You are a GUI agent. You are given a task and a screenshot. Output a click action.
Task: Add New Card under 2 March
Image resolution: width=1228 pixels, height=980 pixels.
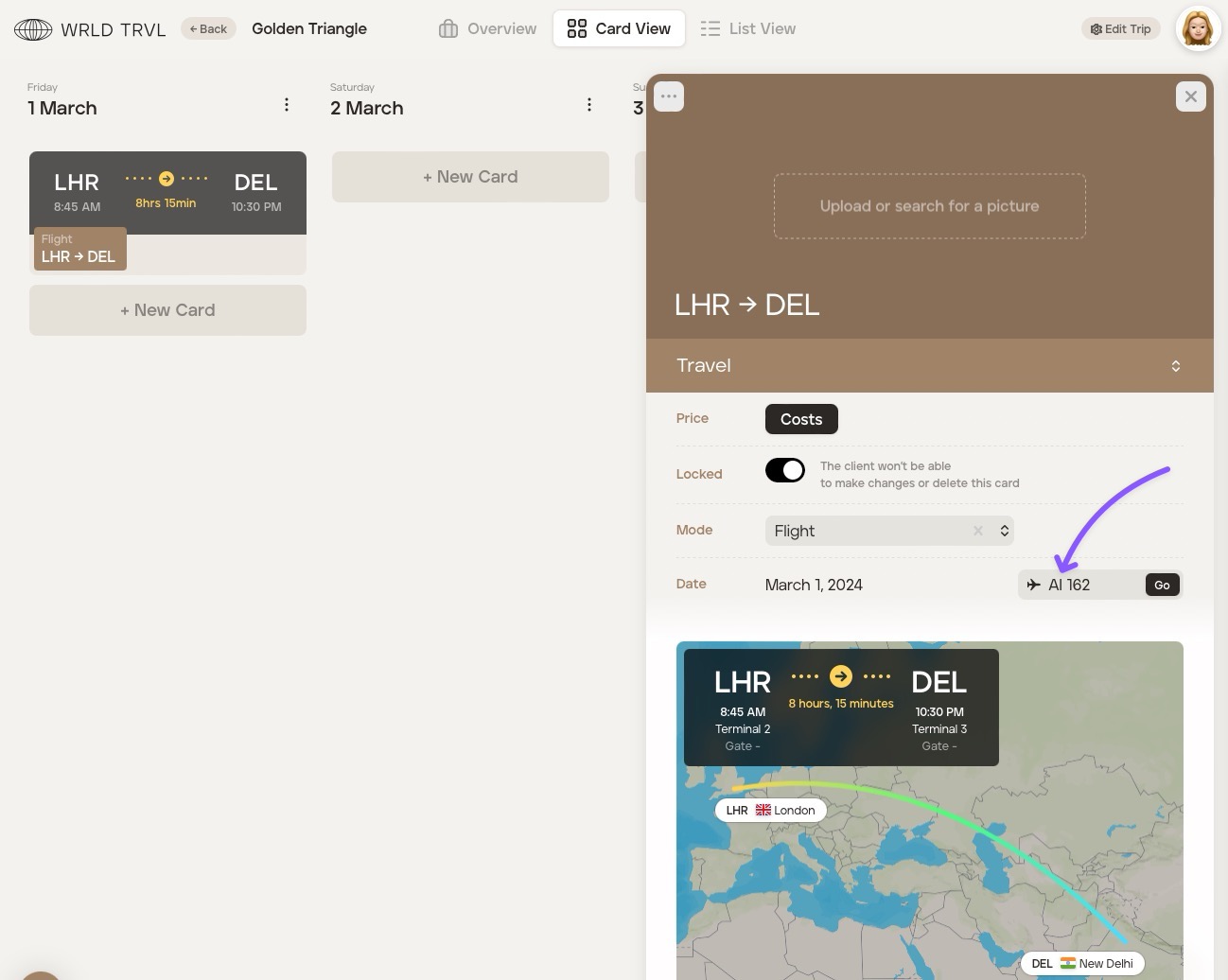coord(470,177)
